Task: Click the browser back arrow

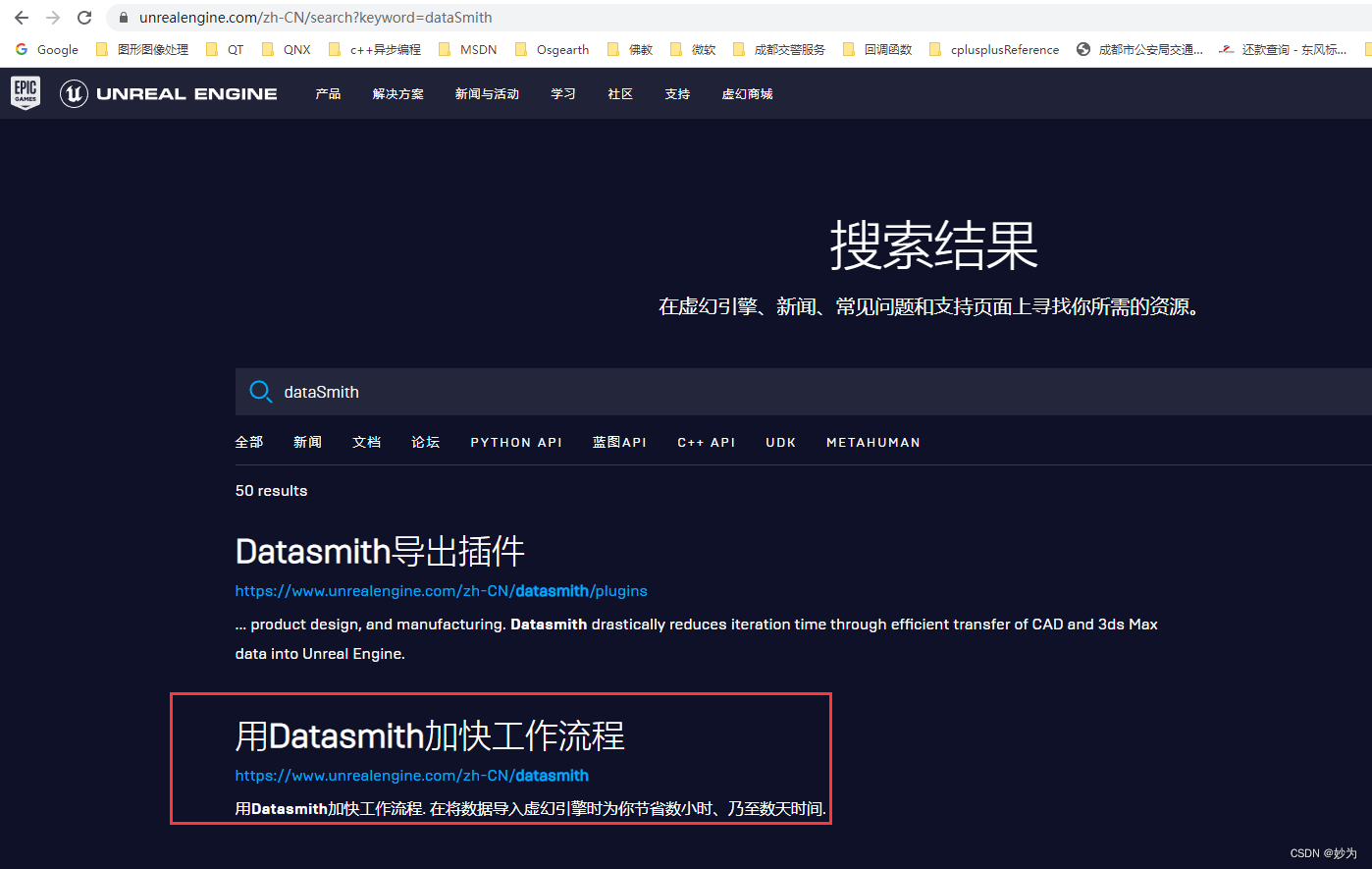Action: pos(22,17)
